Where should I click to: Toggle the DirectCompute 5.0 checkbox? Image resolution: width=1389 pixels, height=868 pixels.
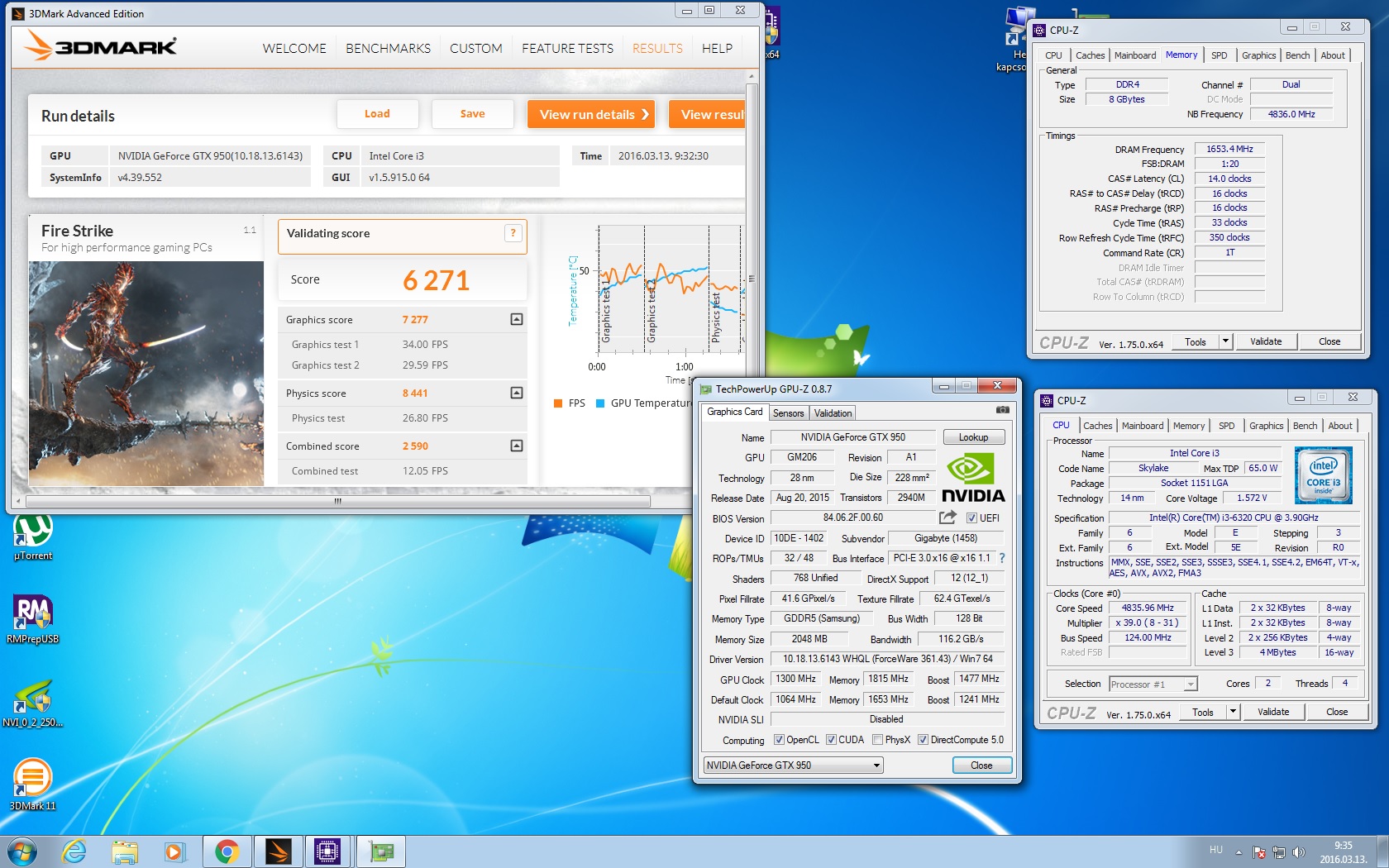click(x=923, y=740)
